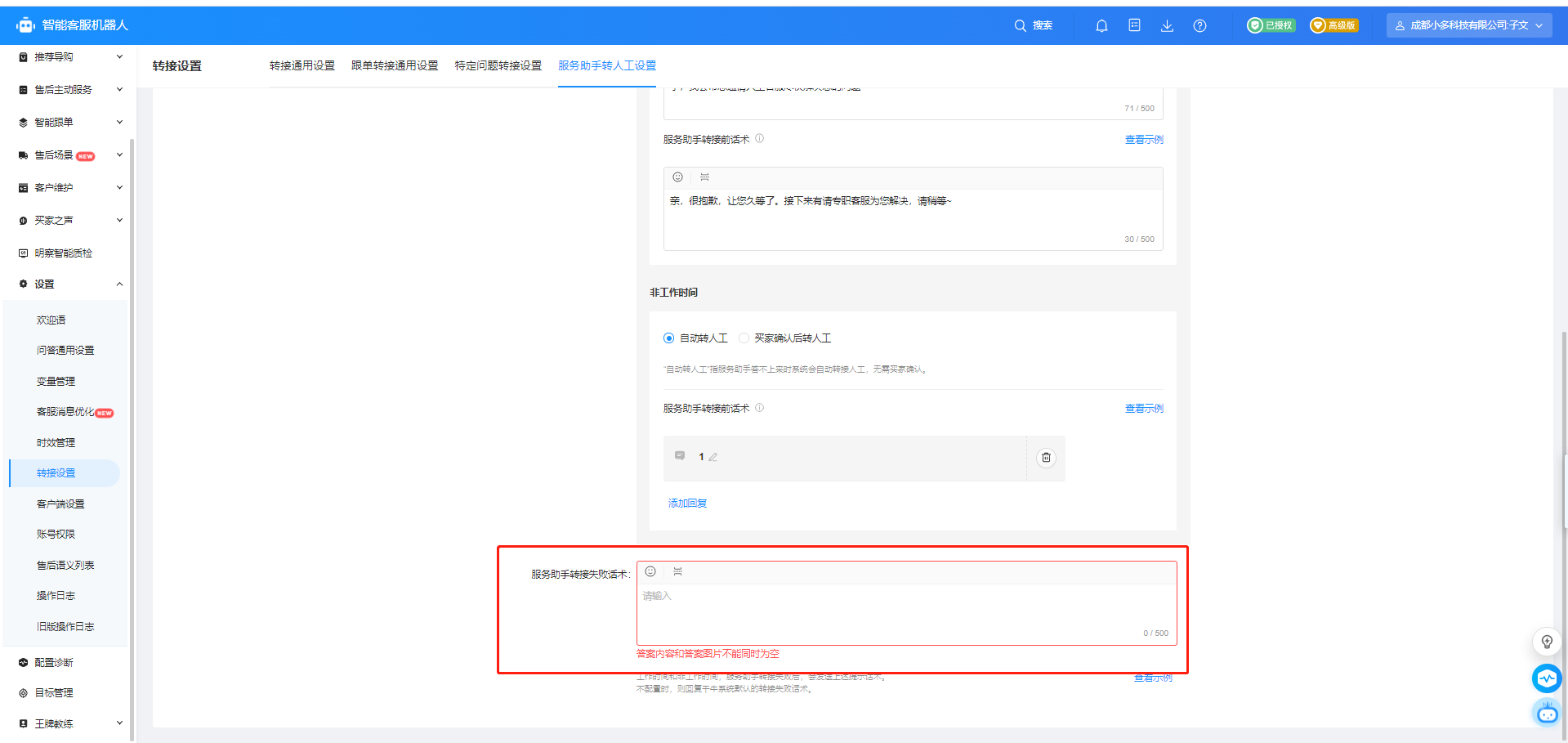Open 账号权限 in settings submenu
Image resolution: width=1568 pixels, height=743 pixels.
56,535
